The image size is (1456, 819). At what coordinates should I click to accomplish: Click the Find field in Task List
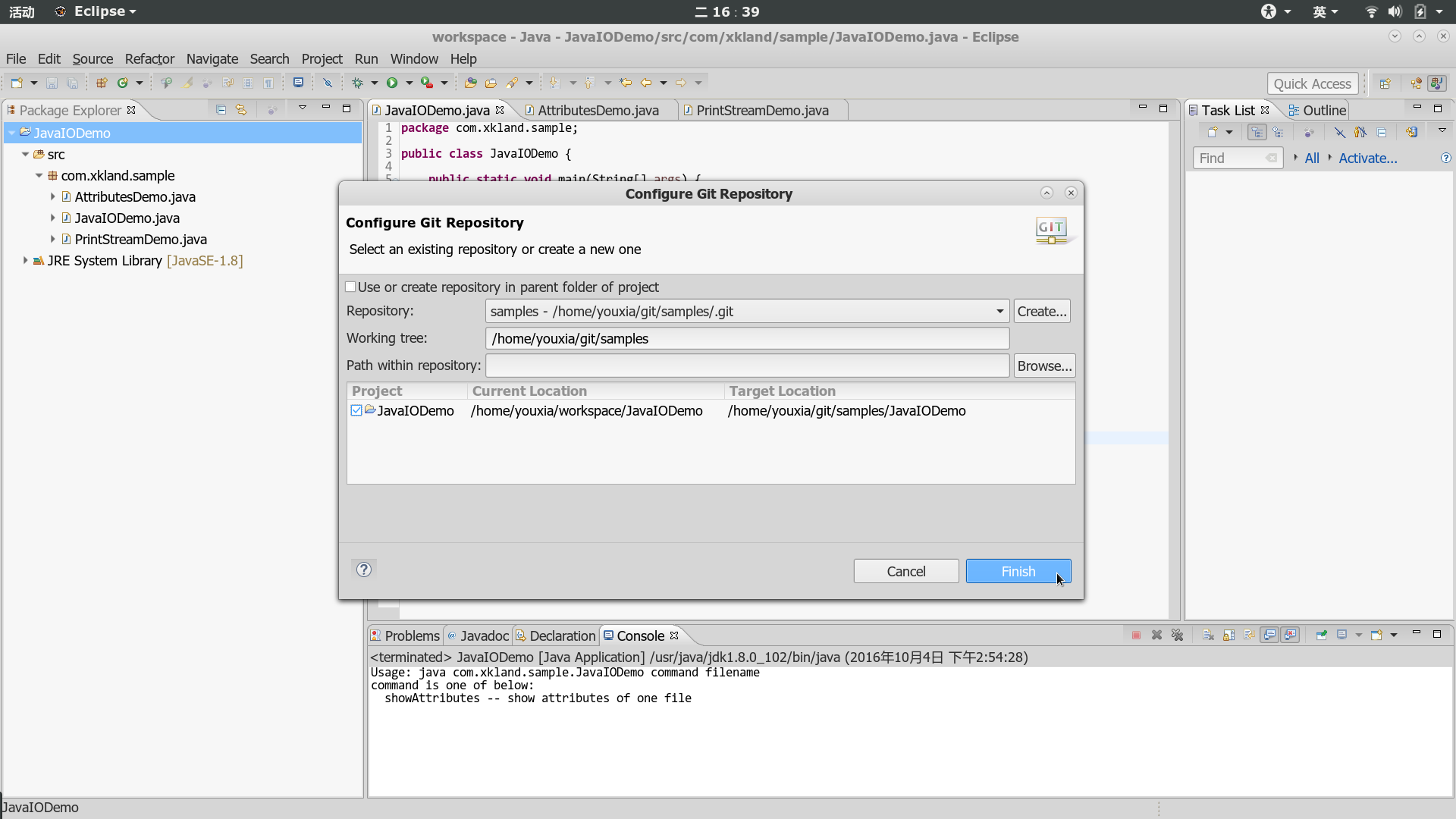pos(1237,158)
